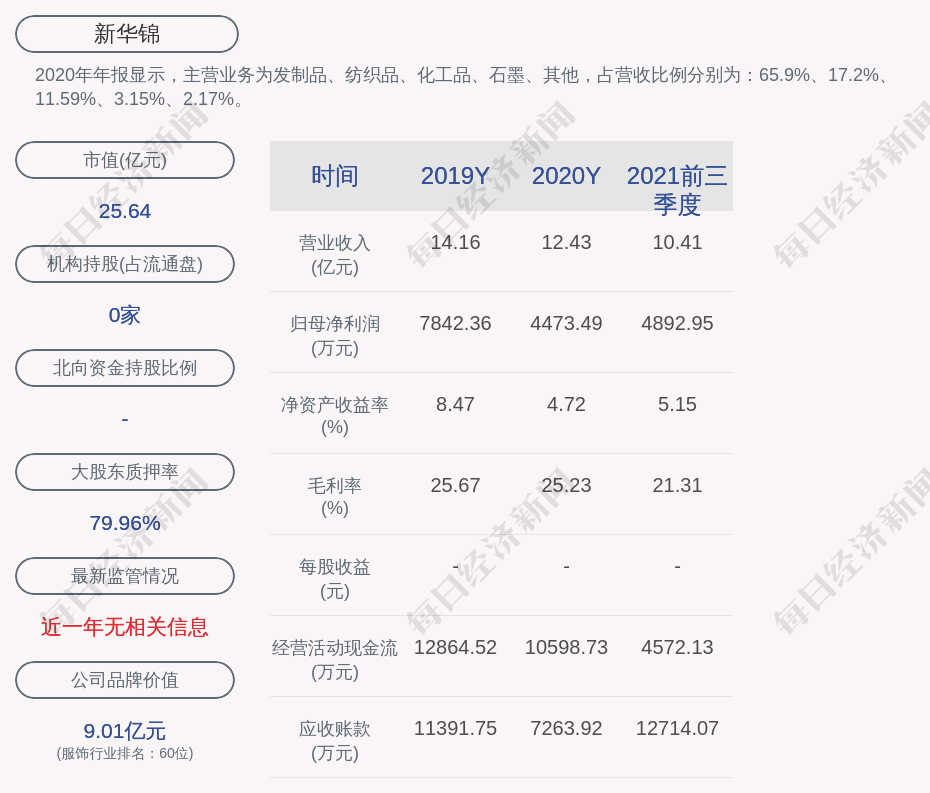The image size is (930, 793).
Task: Click the 营业收入(亿元) row label
Action: [334, 254]
